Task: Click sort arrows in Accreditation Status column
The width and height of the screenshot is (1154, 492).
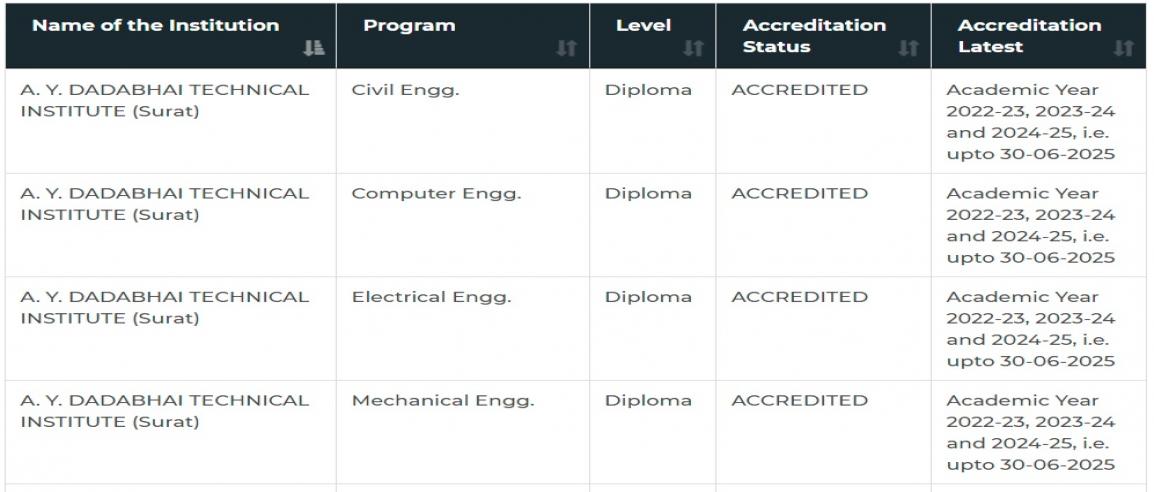Action: (908, 49)
